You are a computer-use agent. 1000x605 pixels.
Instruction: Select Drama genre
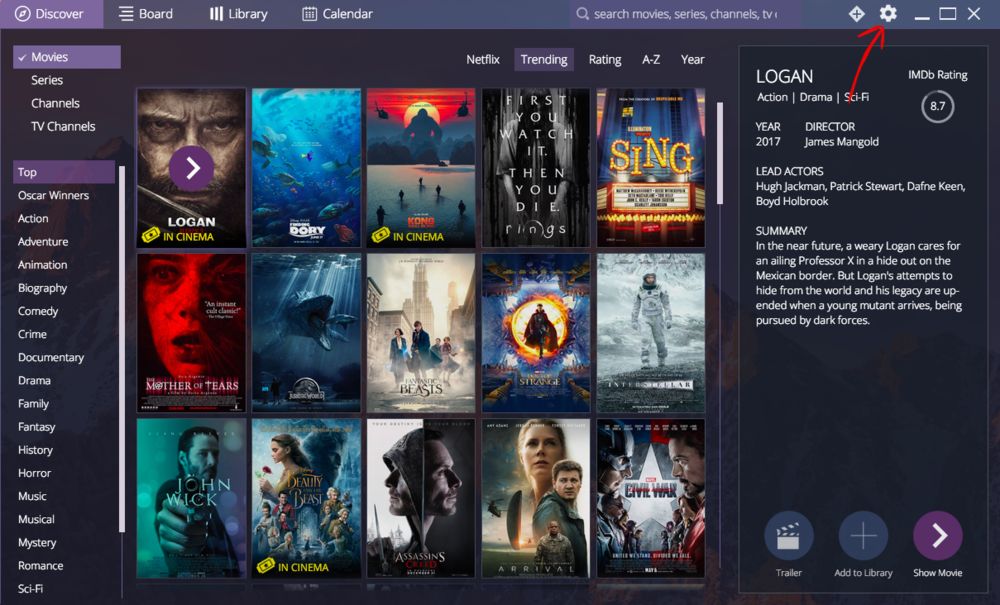pos(34,381)
